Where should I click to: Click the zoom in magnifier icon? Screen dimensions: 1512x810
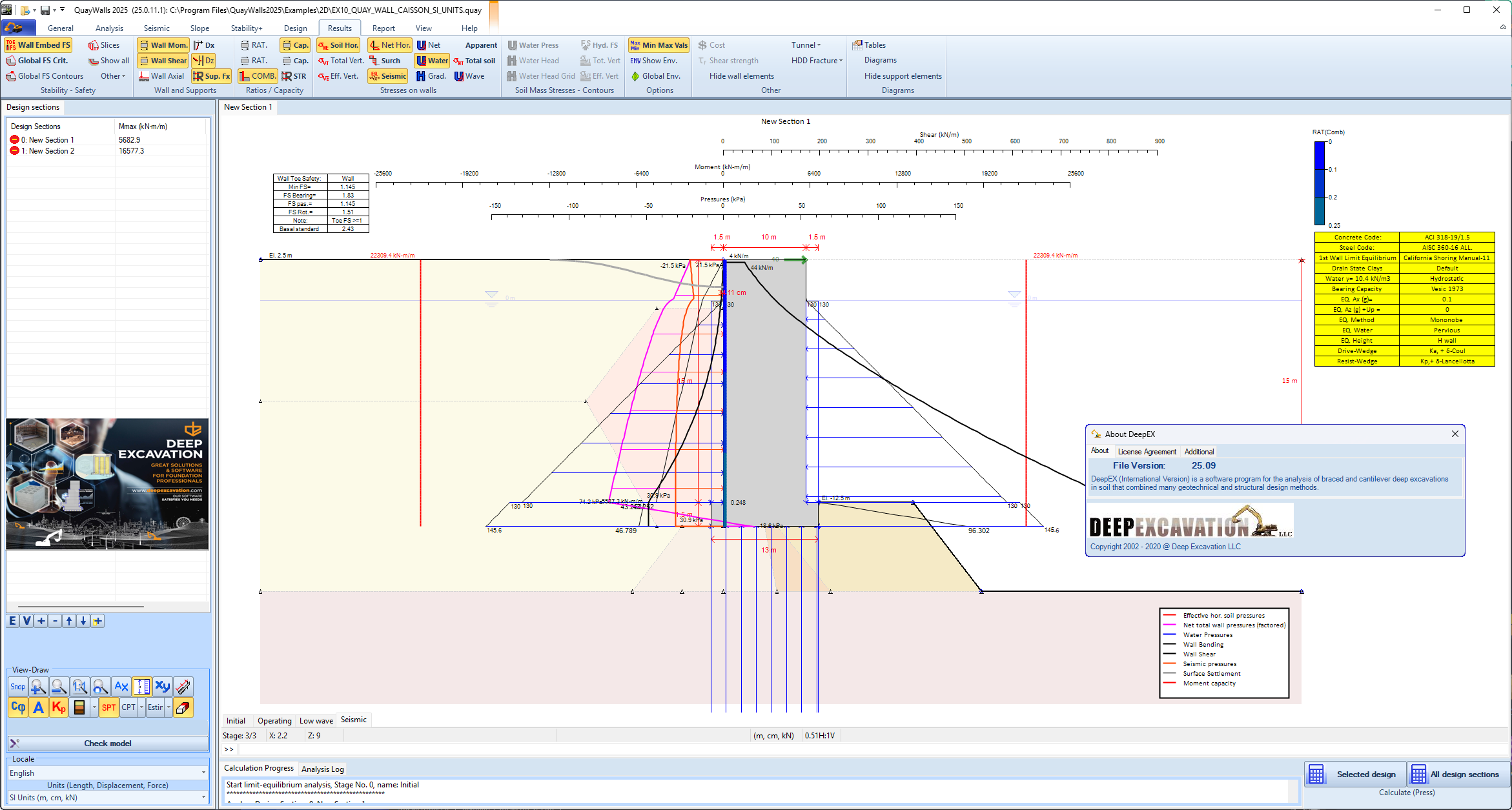point(38,687)
